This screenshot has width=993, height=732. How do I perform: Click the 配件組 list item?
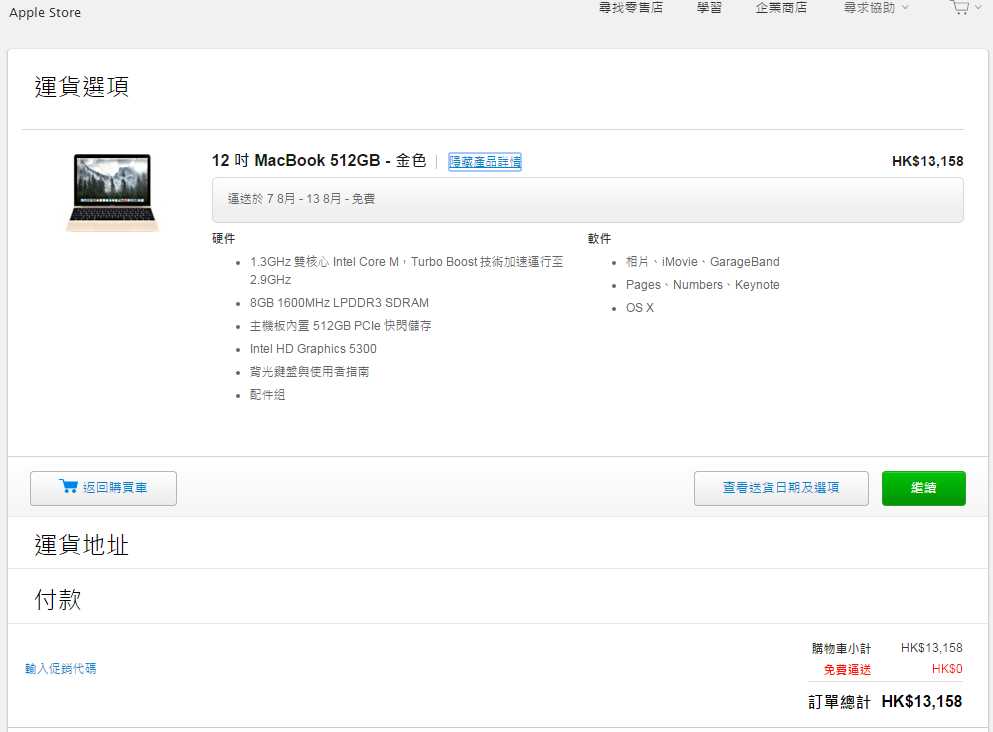[267, 395]
